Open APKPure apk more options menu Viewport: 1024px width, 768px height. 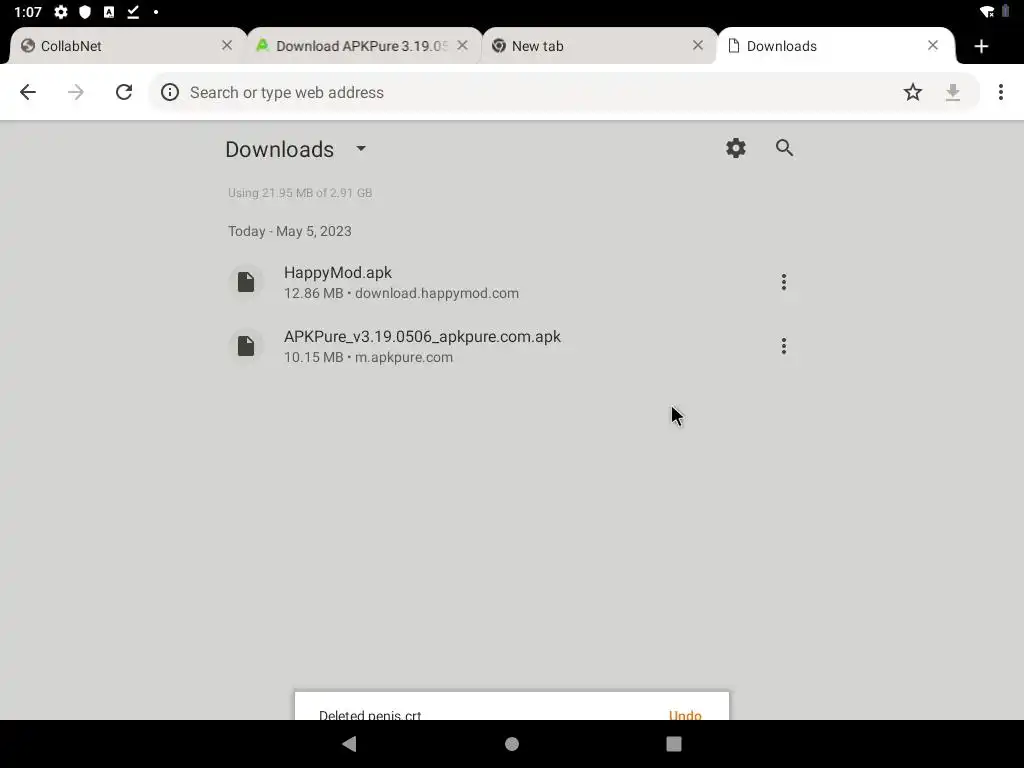[x=784, y=346]
